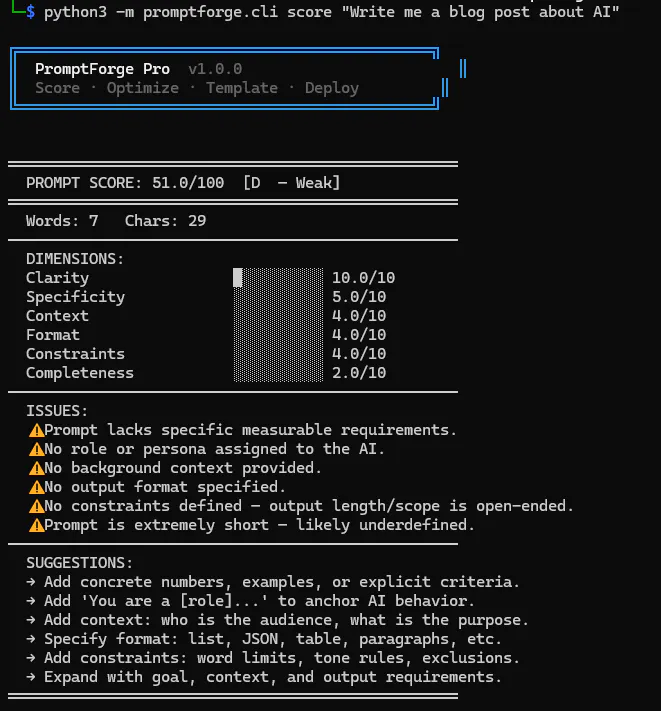Viewport: 661px width, 711px height.
Task: Click the 'DIMENSIONS:' heading
Action: coord(75,259)
